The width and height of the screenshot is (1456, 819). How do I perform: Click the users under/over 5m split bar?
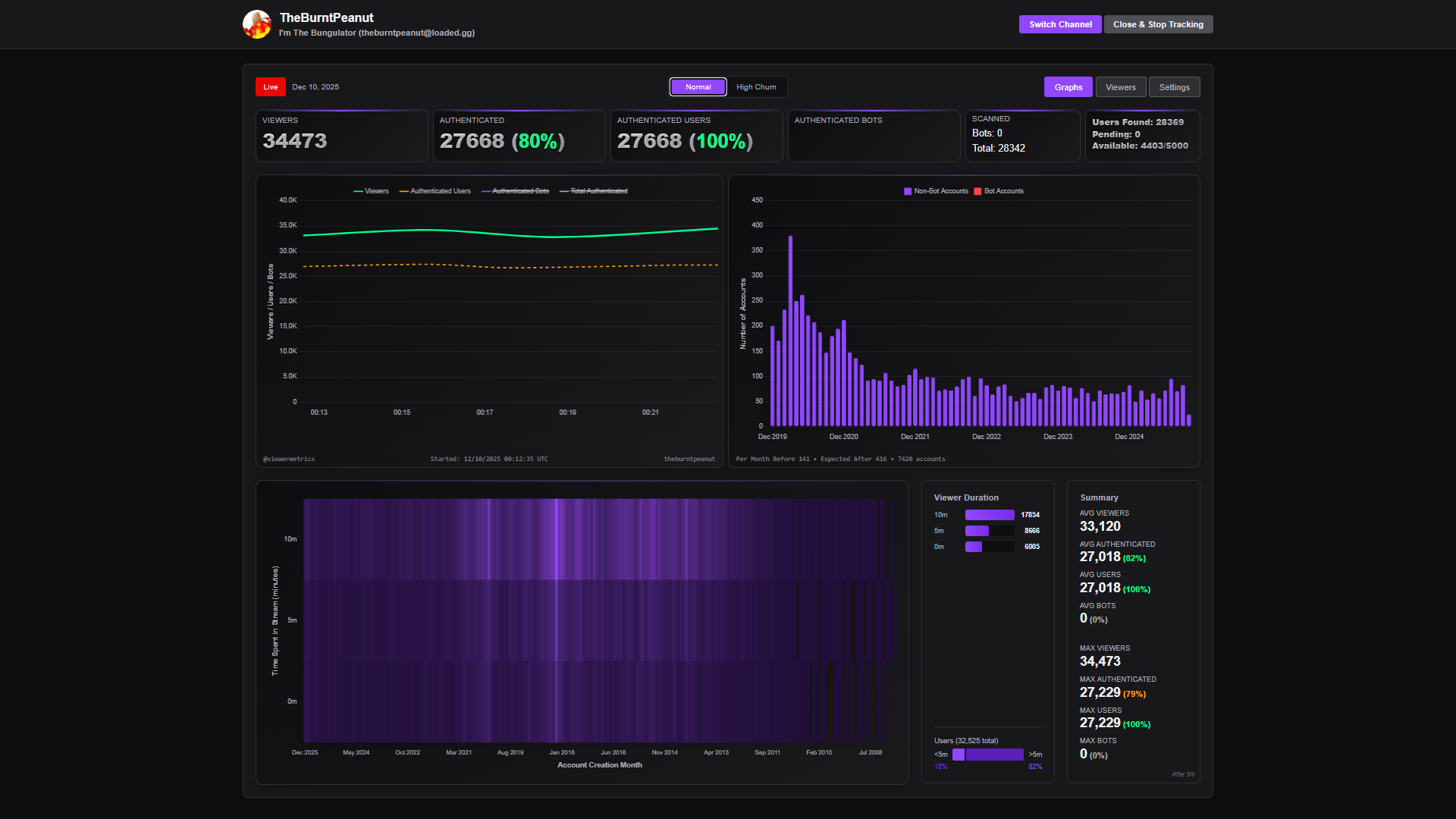[988, 755]
